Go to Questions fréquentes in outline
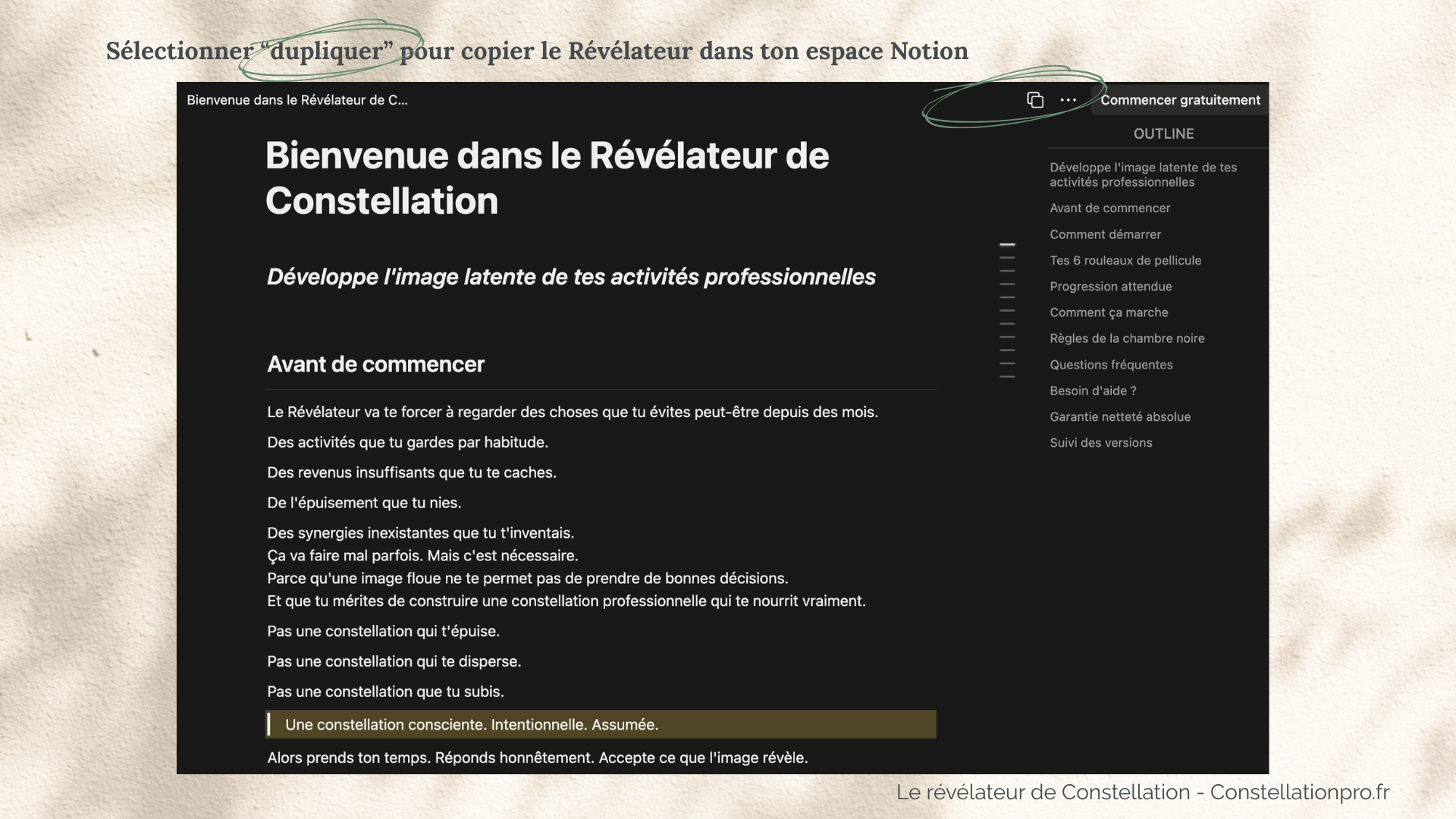This screenshot has height=819, width=1456. click(x=1111, y=365)
